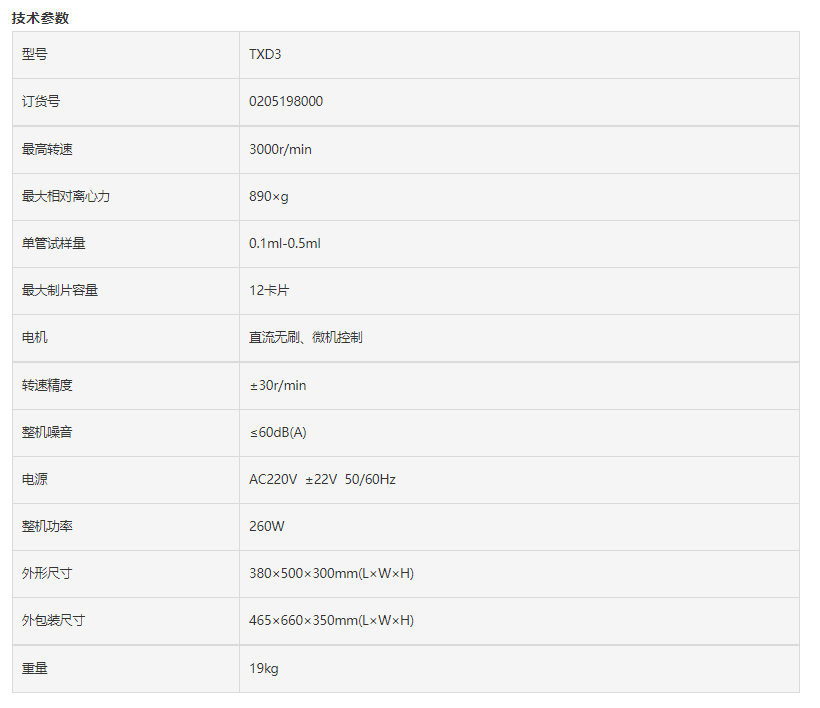The width and height of the screenshot is (820, 708).
Task: Click the 0.1ml-0.5ml sample volume value
Action: 284,243
